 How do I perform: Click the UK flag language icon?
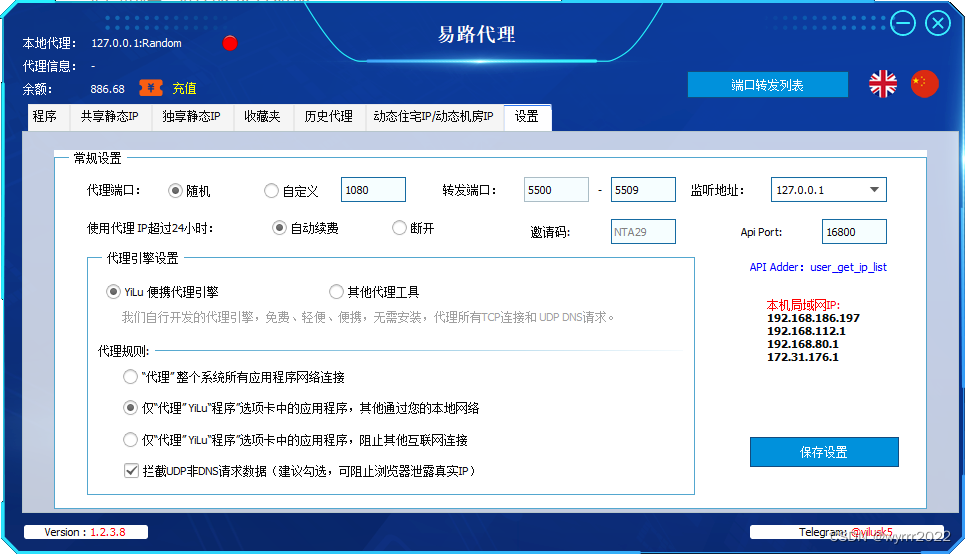click(883, 84)
